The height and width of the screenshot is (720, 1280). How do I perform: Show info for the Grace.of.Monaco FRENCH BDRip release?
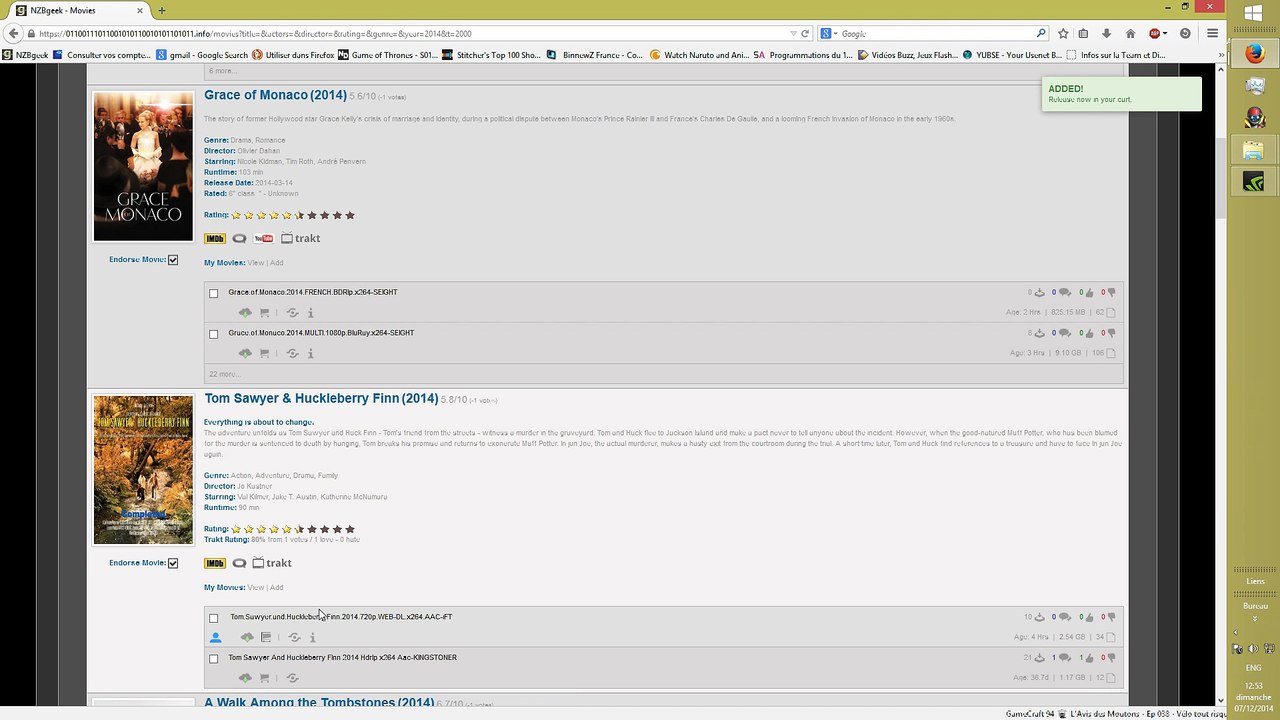[310, 312]
